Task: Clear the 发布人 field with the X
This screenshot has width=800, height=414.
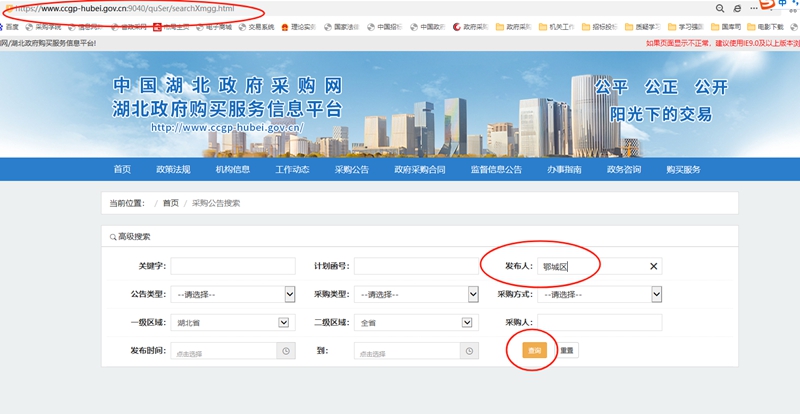Action: point(653,266)
